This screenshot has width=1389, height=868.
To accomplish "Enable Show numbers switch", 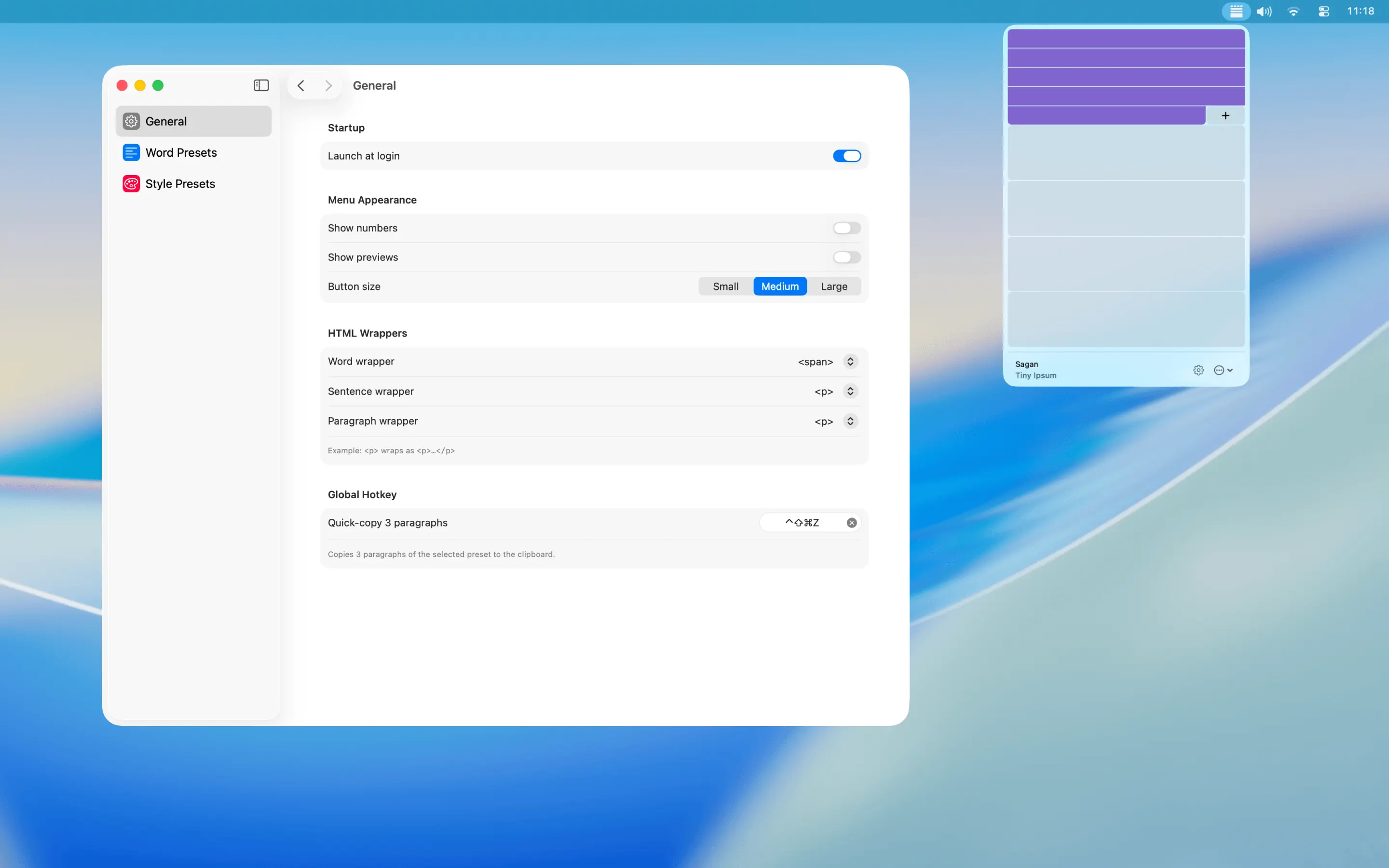I will pyautogui.click(x=846, y=228).
